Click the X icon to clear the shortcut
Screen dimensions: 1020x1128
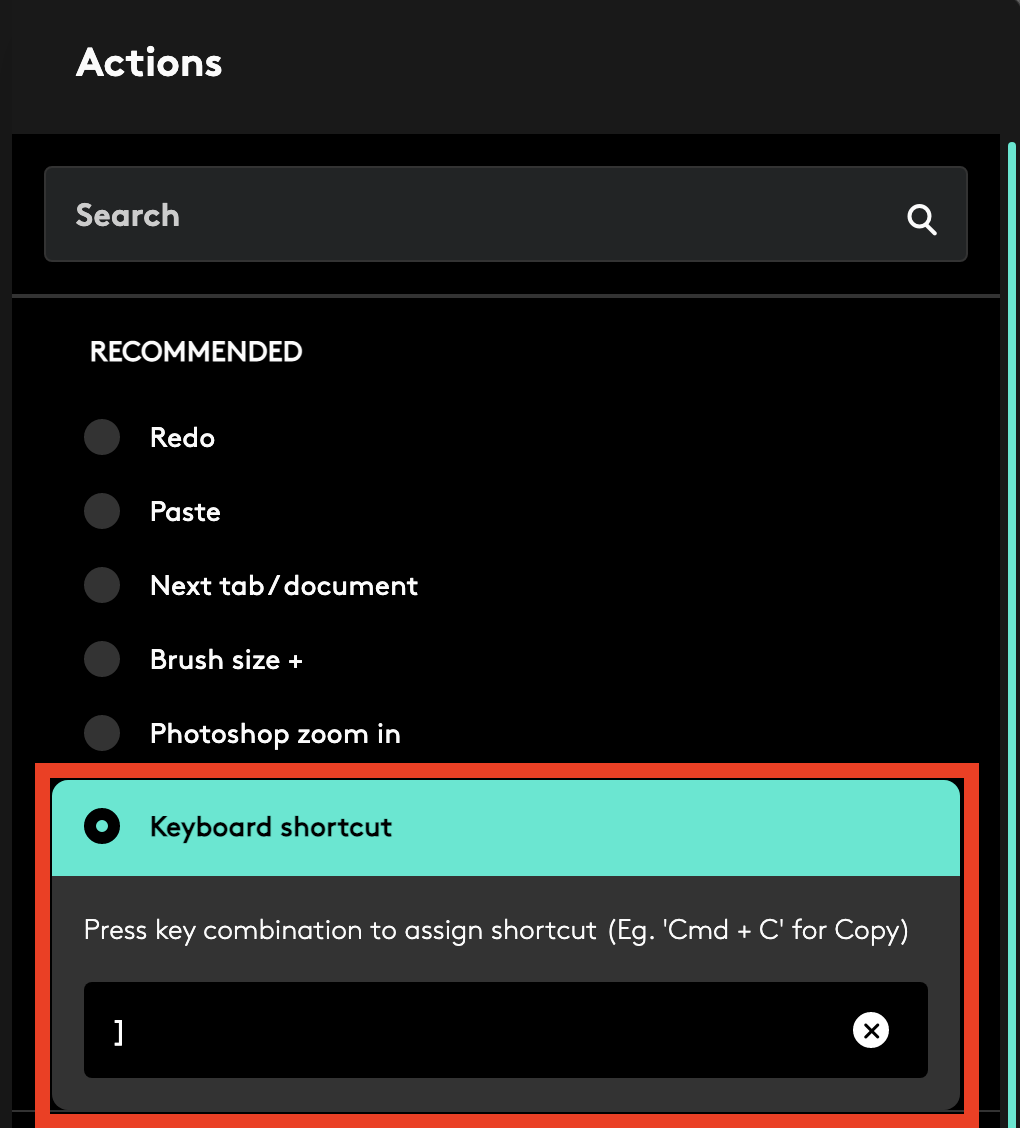click(870, 1030)
